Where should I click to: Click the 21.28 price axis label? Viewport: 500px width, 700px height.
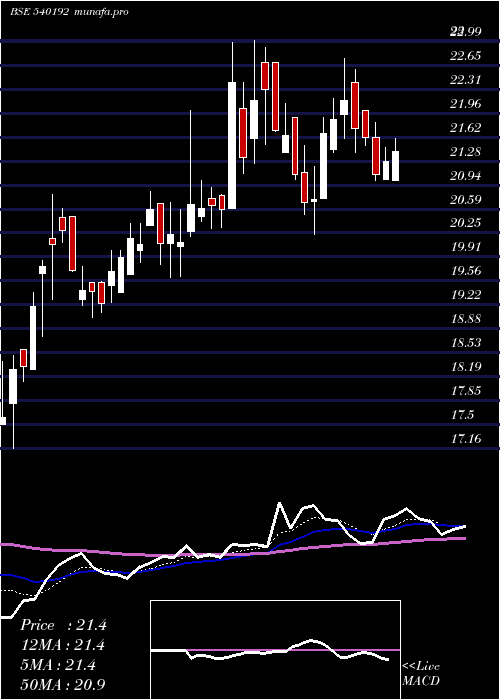[x=466, y=152]
